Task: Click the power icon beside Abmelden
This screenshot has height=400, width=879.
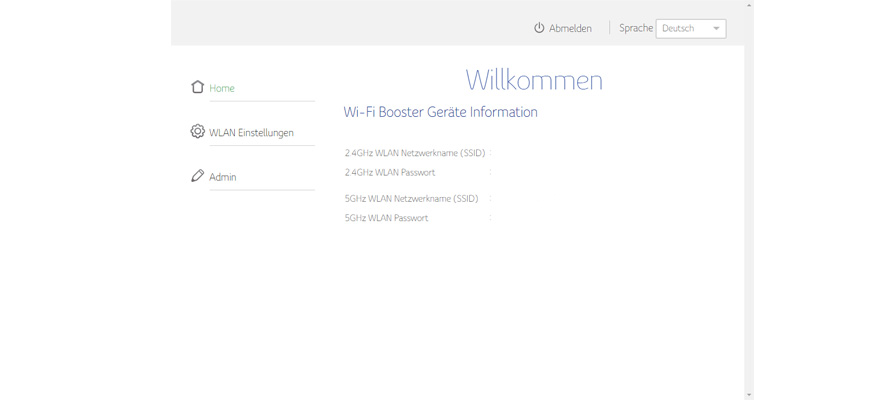Action: pyautogui.click(x=539, y=28)
